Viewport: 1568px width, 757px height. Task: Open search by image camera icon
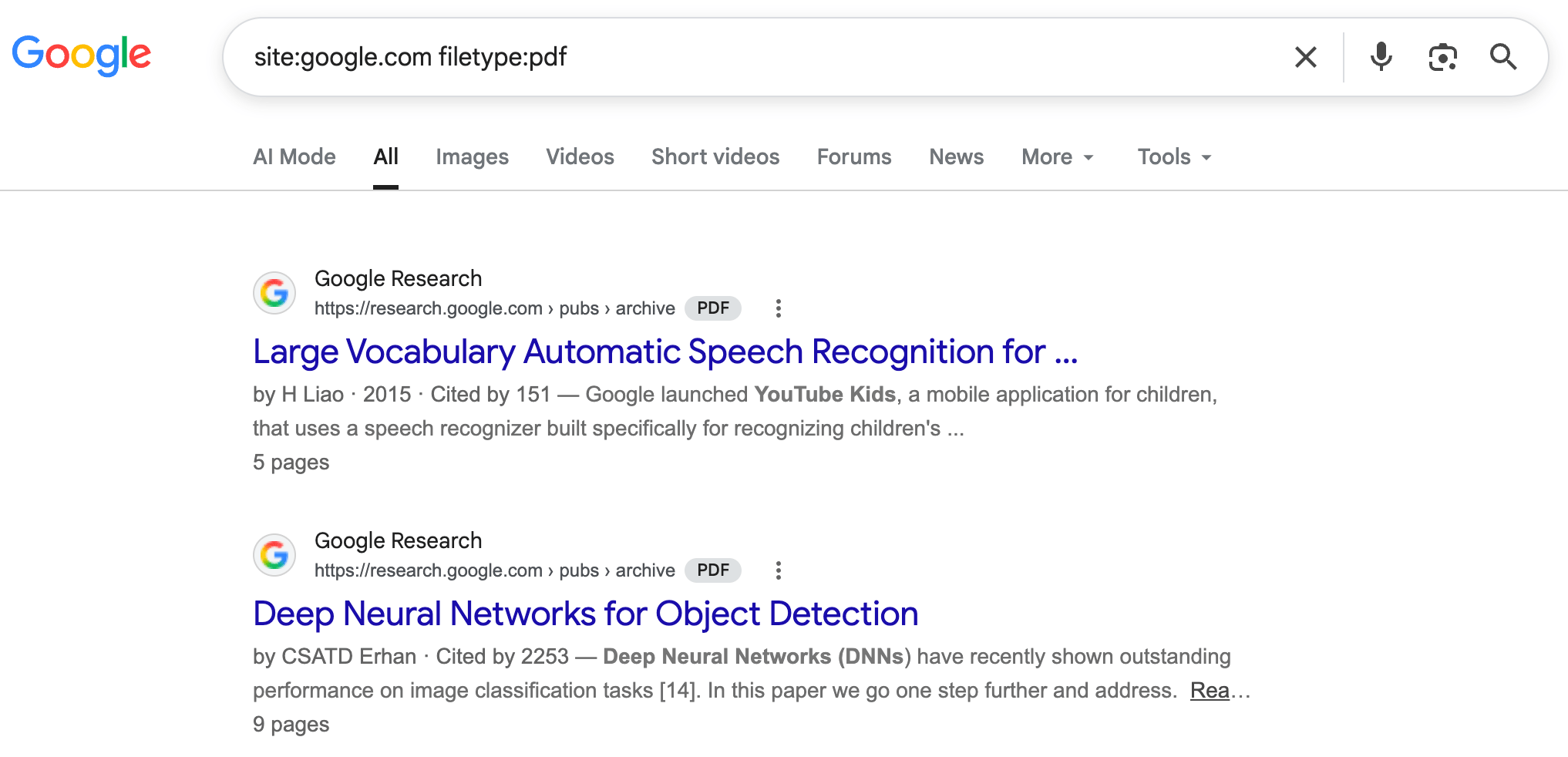pyautogui.click(x=1442, y=57)
